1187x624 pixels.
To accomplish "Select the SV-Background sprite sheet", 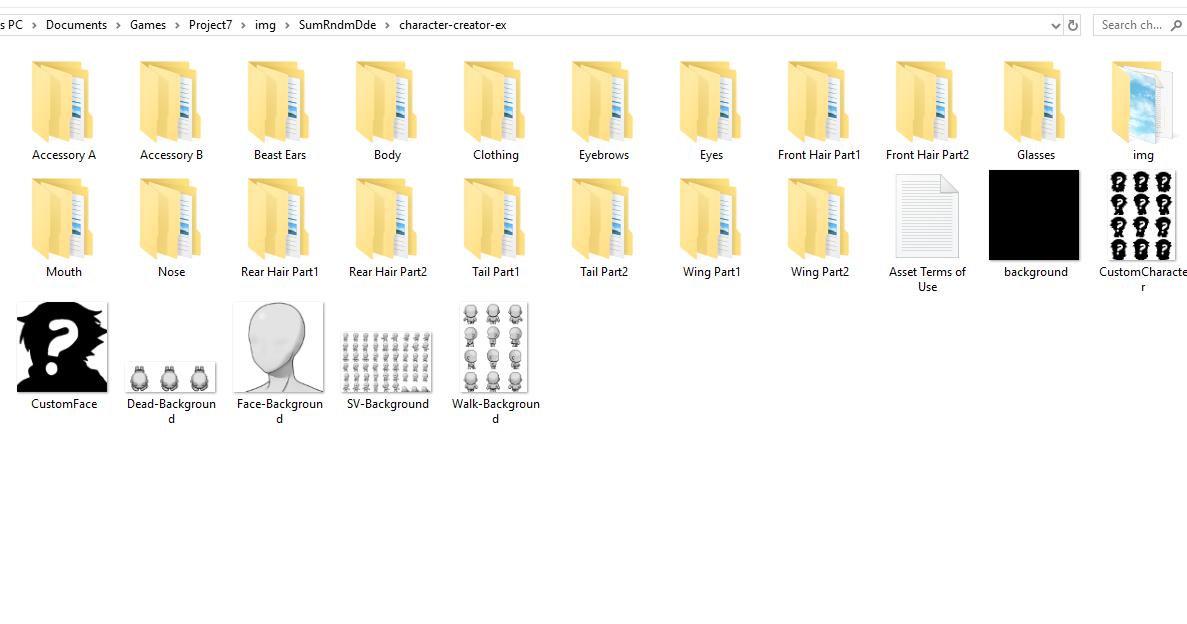I will [387, 362].
